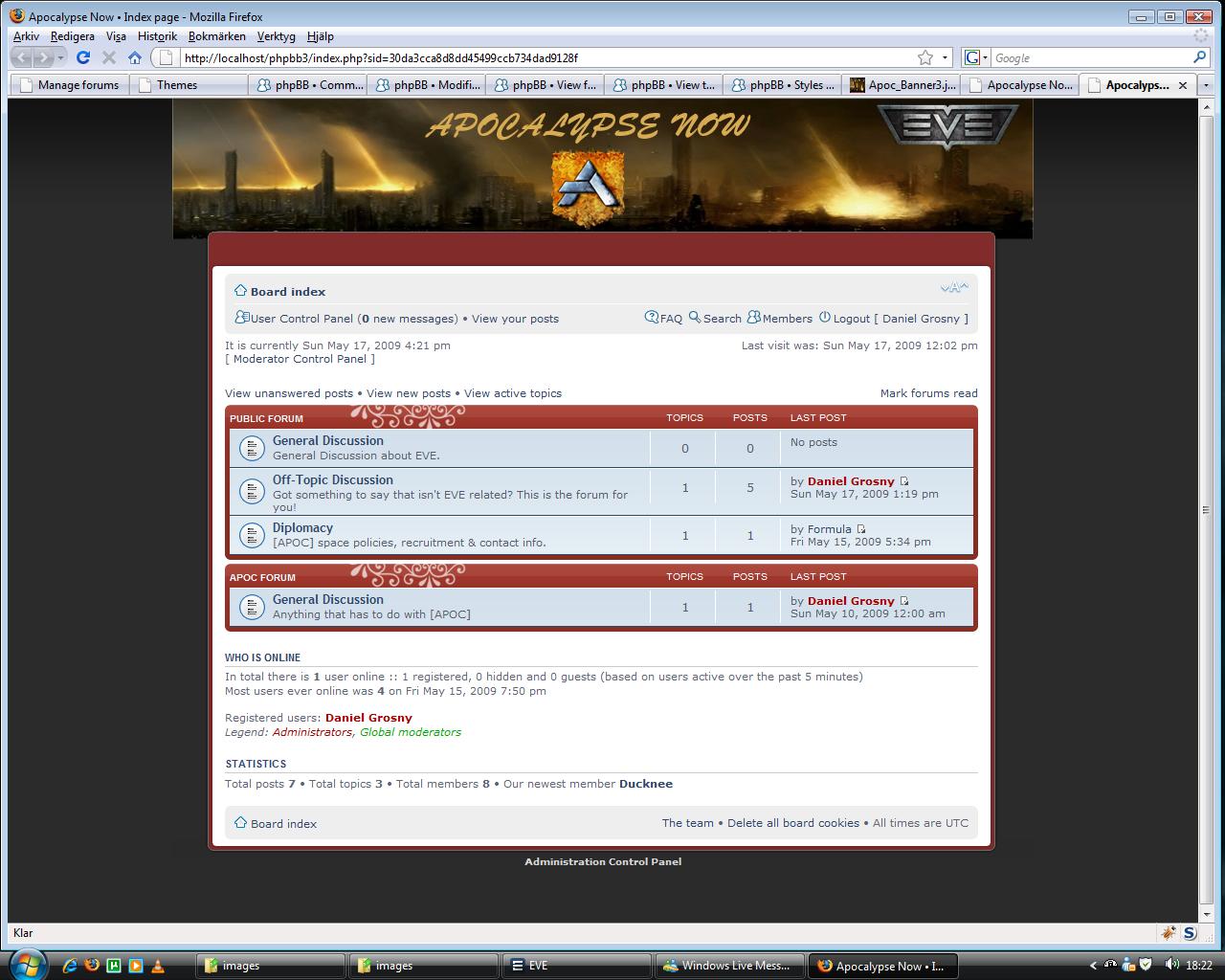Open the address bar history dropdown
1225x980 pixels.
tap(945, 57)
